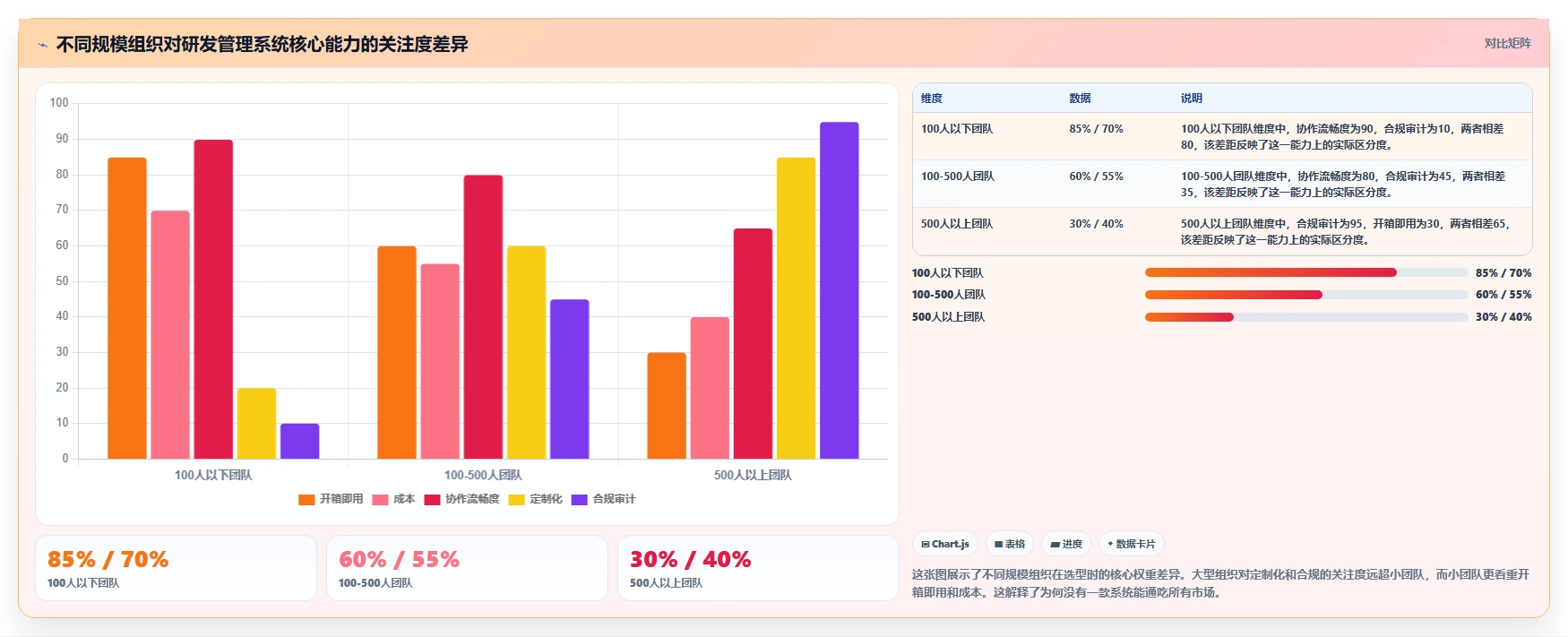The width and height of the screenshot is (1568, 637).
Task: Click the 100人以下团队 label beside the progress bar
Action: (948, 273)
